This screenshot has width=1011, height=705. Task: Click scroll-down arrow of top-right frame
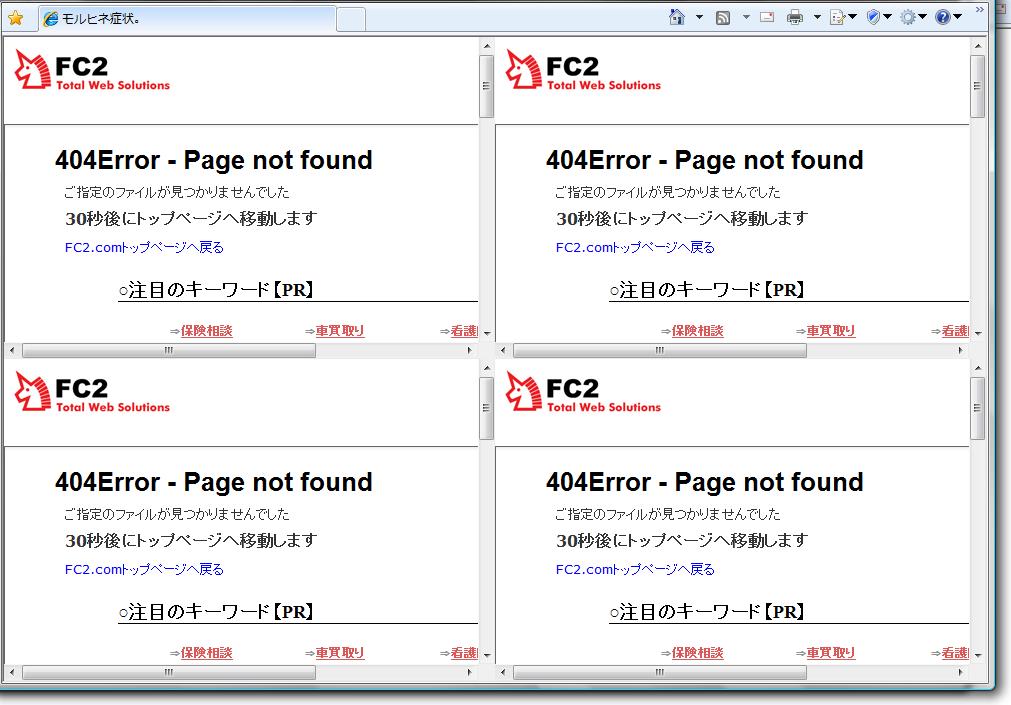coord(978,333)
